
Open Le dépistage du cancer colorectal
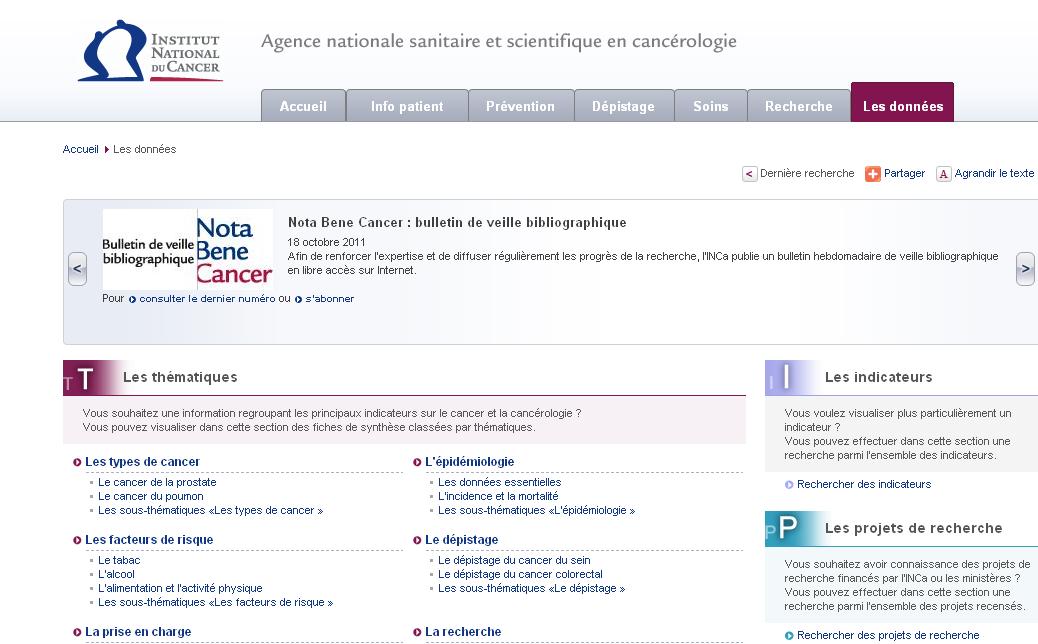(520, 575)
